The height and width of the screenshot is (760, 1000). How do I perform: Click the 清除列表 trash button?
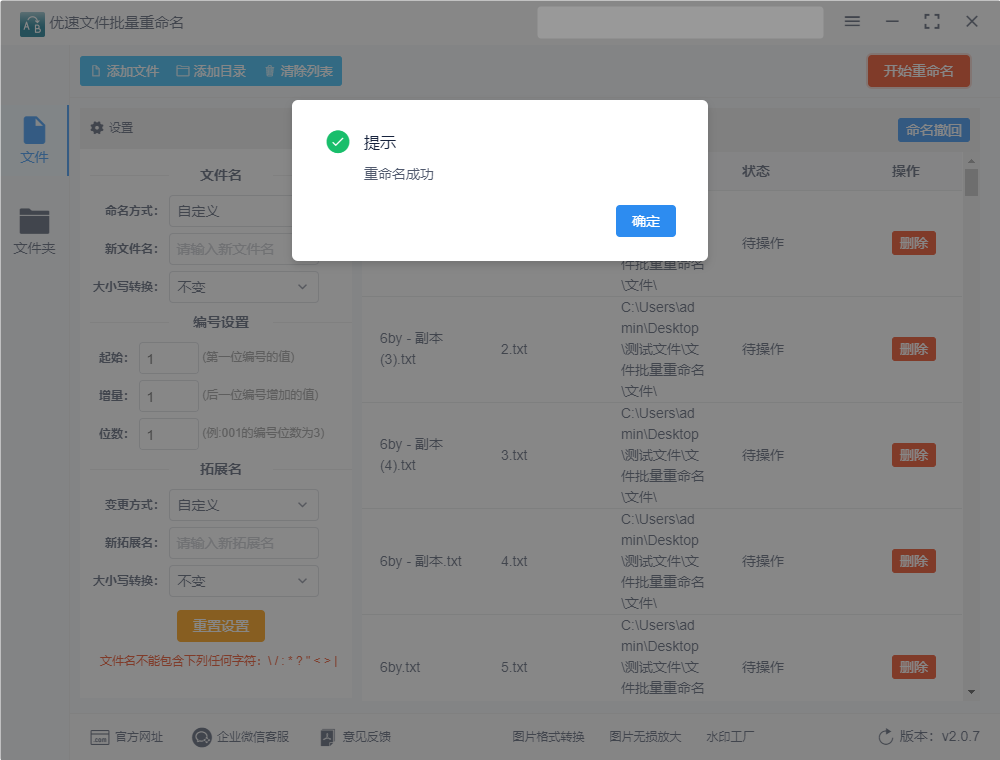point(298,71)
